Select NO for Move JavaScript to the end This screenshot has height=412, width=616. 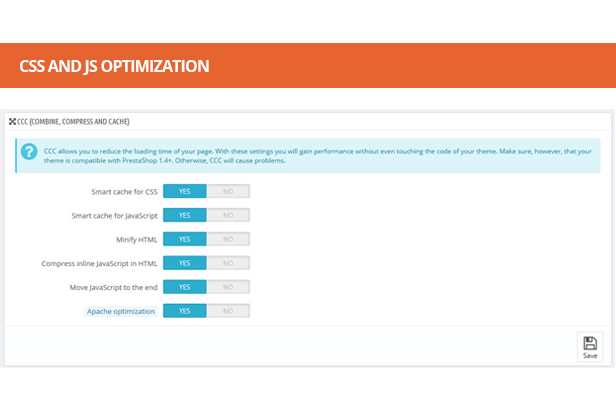coord(228,287)
